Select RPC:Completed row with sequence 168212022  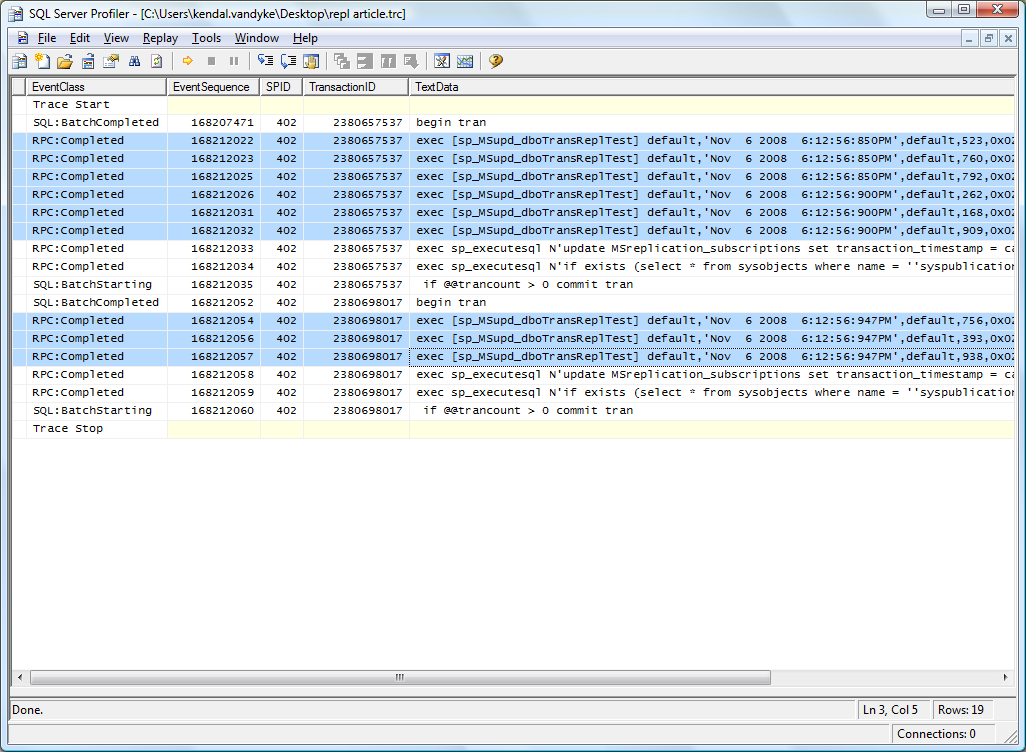coord(513,141)
